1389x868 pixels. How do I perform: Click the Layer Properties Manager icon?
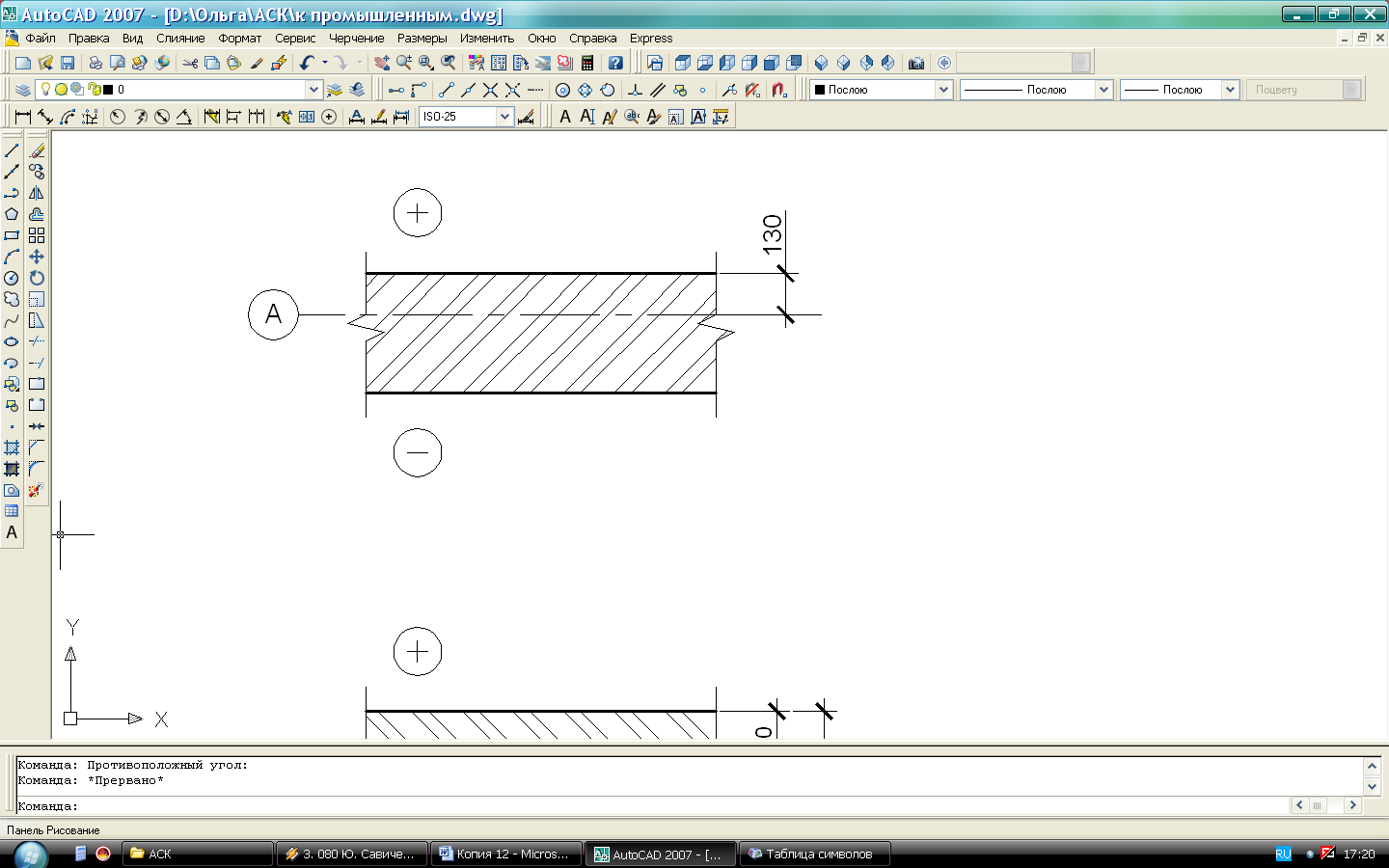click(23, 90)
